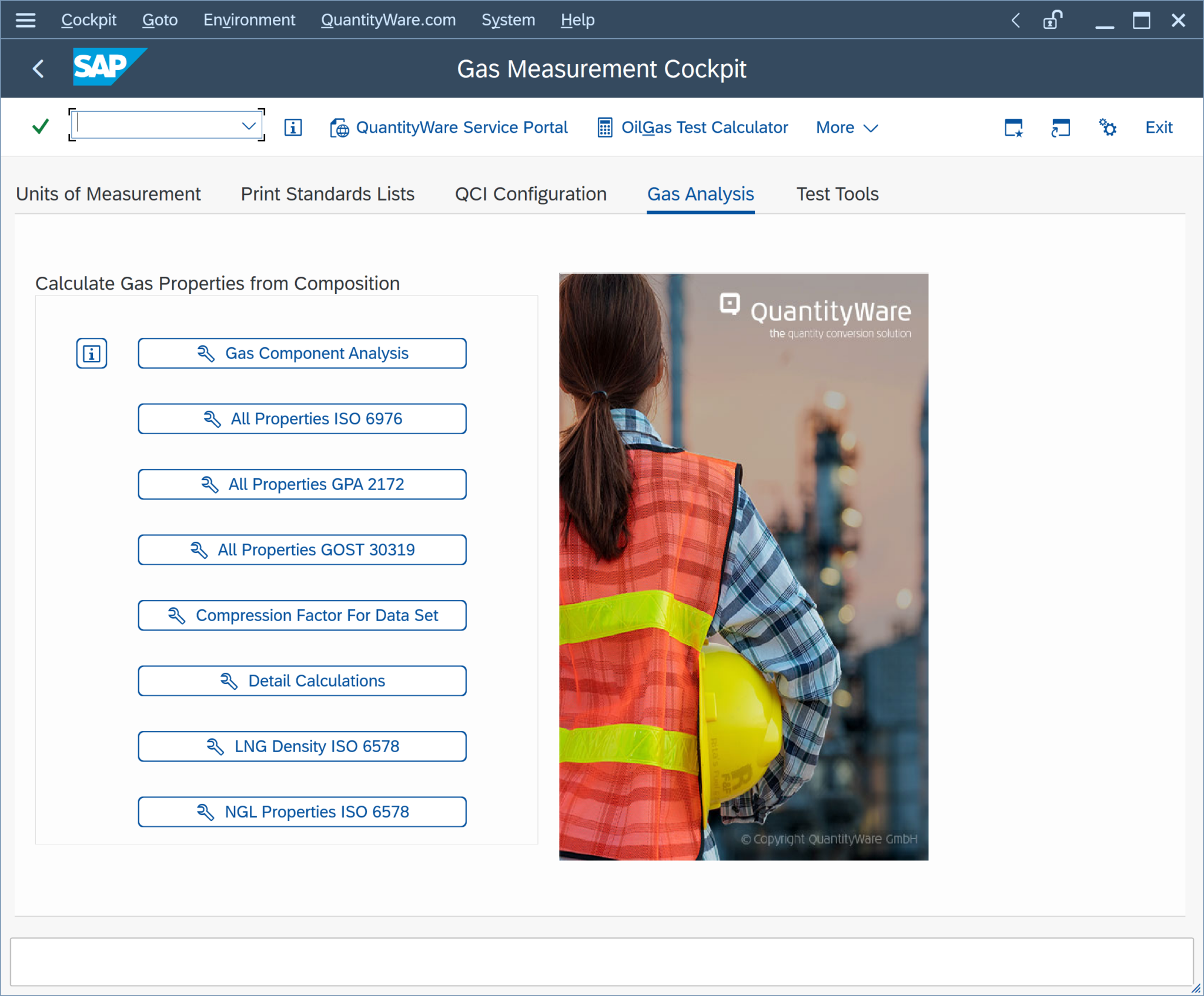Click the information icon next to command field
The image size is (1204, 996).
(x=292, y=127)
